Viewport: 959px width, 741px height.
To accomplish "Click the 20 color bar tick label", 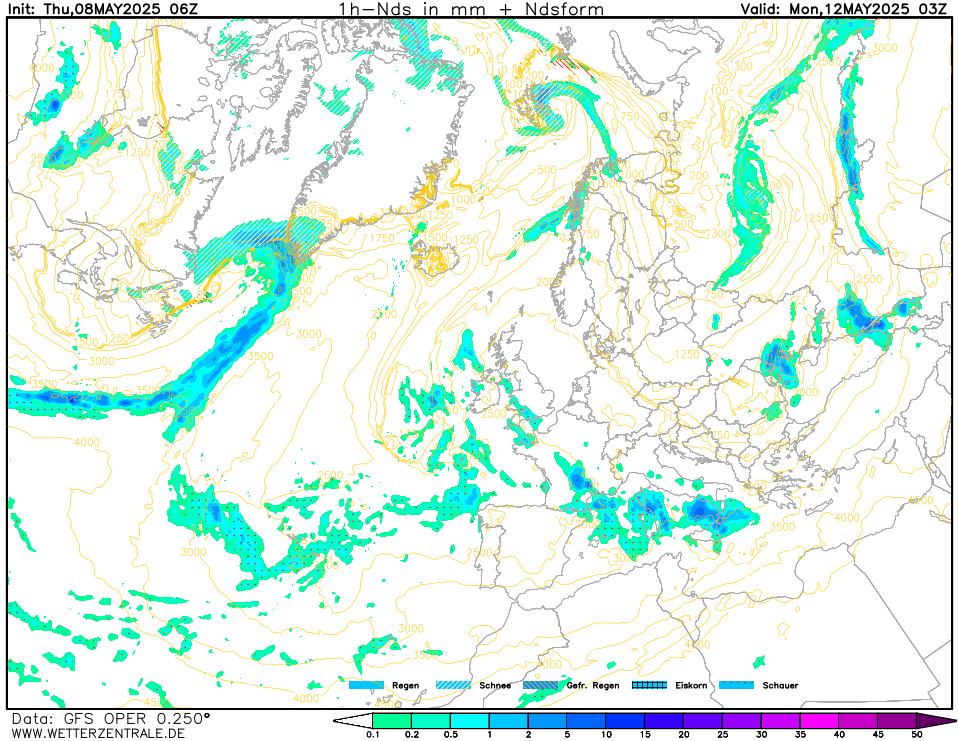I will tap(684, 734).
